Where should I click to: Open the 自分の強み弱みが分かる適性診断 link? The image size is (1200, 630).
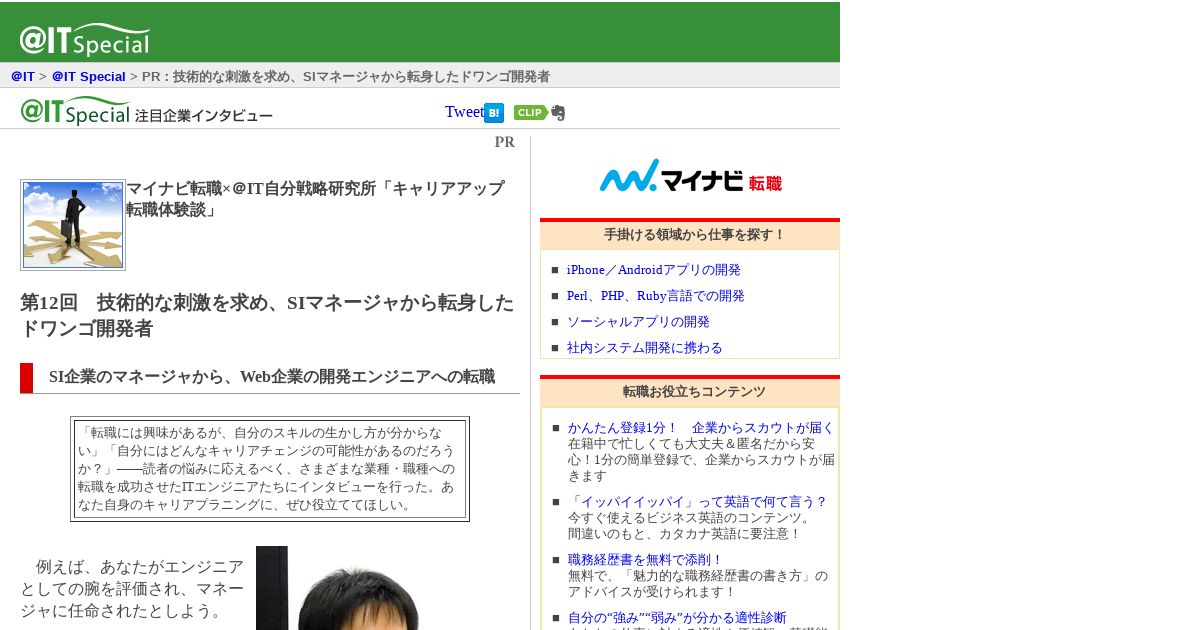[677, 617]
